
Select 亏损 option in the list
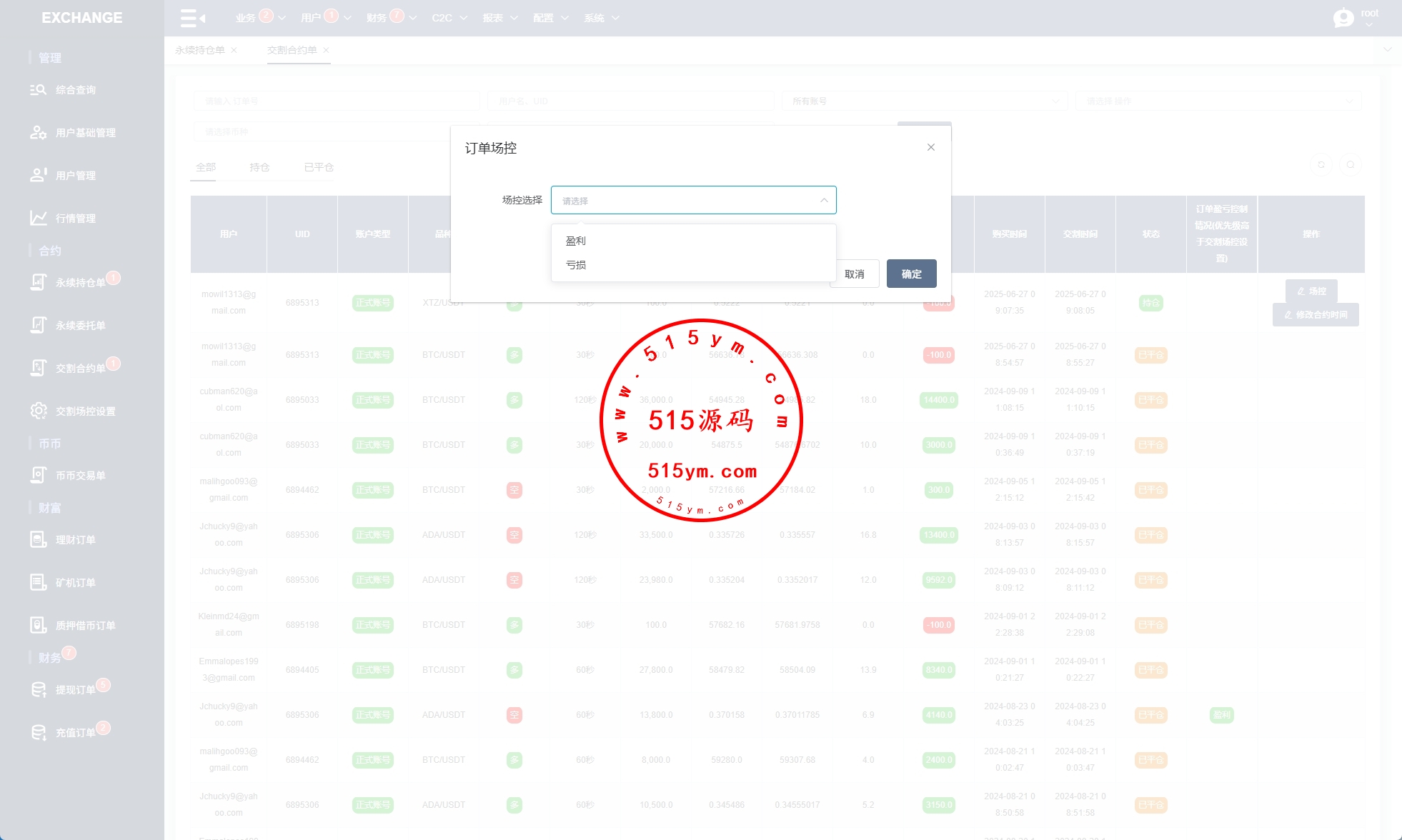(576, 264)
